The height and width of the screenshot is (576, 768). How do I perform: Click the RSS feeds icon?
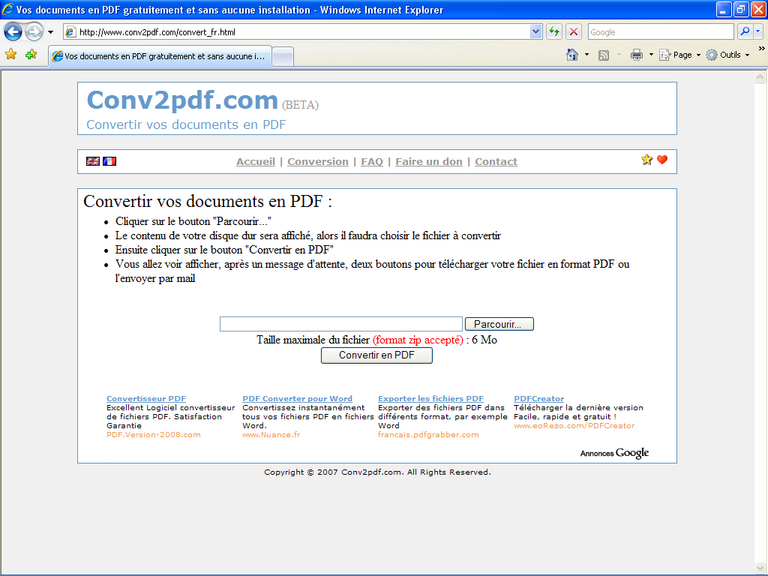pos(604,55)
